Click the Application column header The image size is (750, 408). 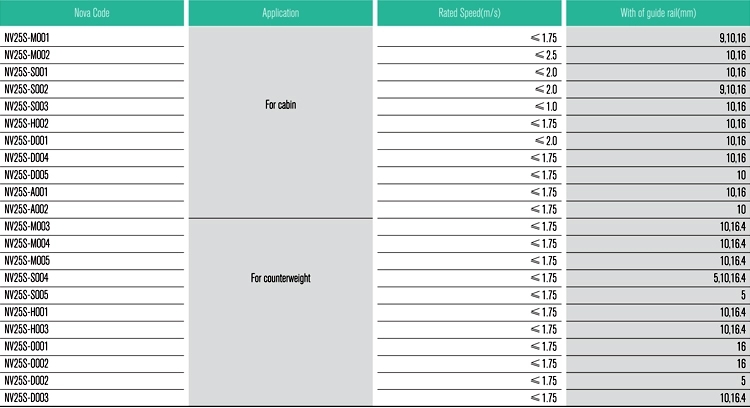coord(280,14)
